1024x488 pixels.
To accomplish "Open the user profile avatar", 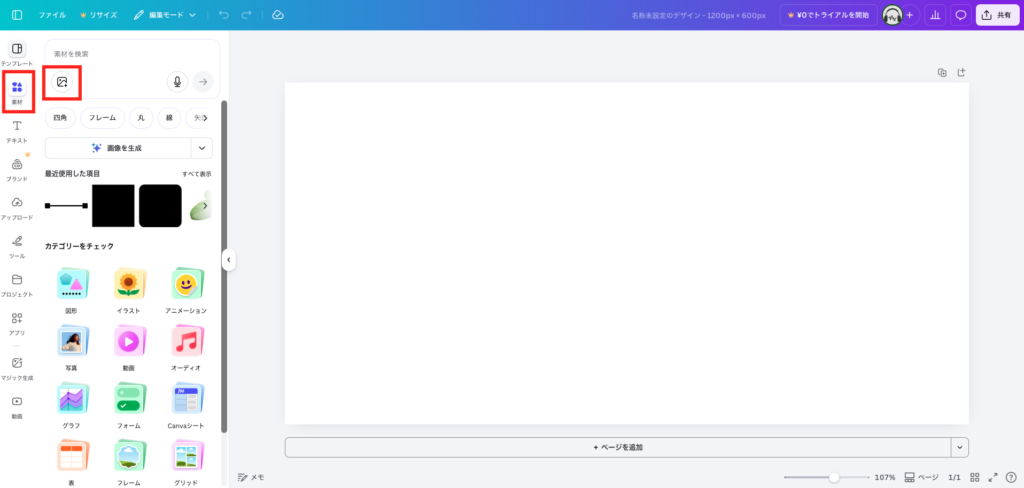I will [892, 15].
